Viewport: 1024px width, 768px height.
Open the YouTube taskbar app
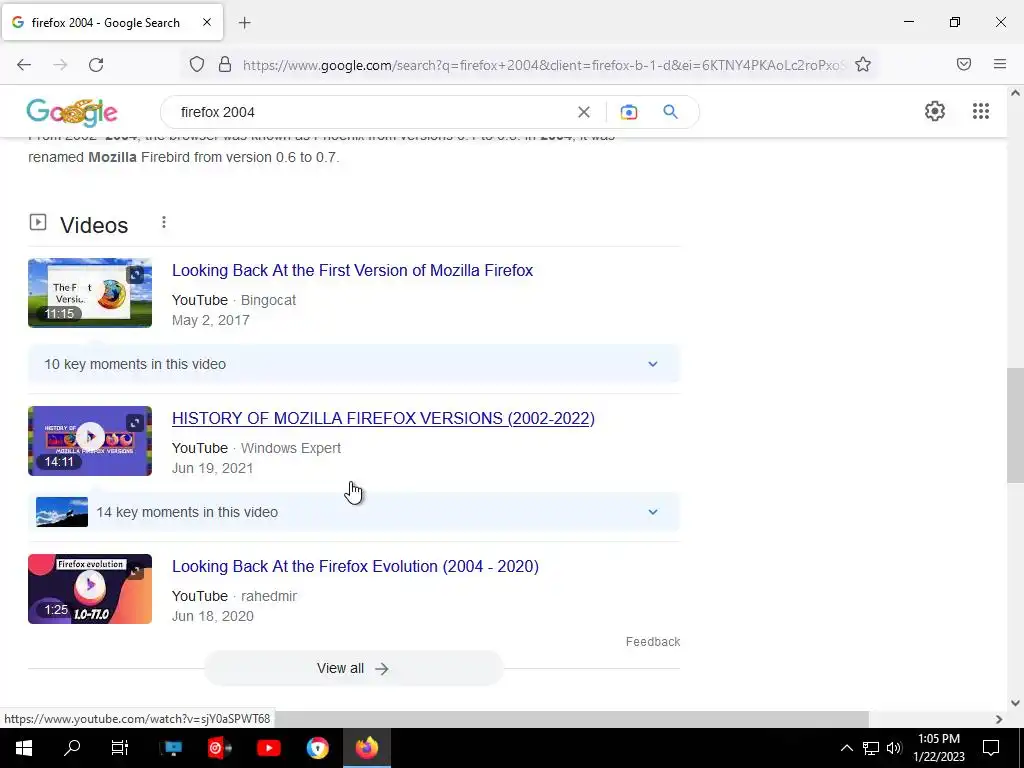pyautogui.click(x=268, y=748)
